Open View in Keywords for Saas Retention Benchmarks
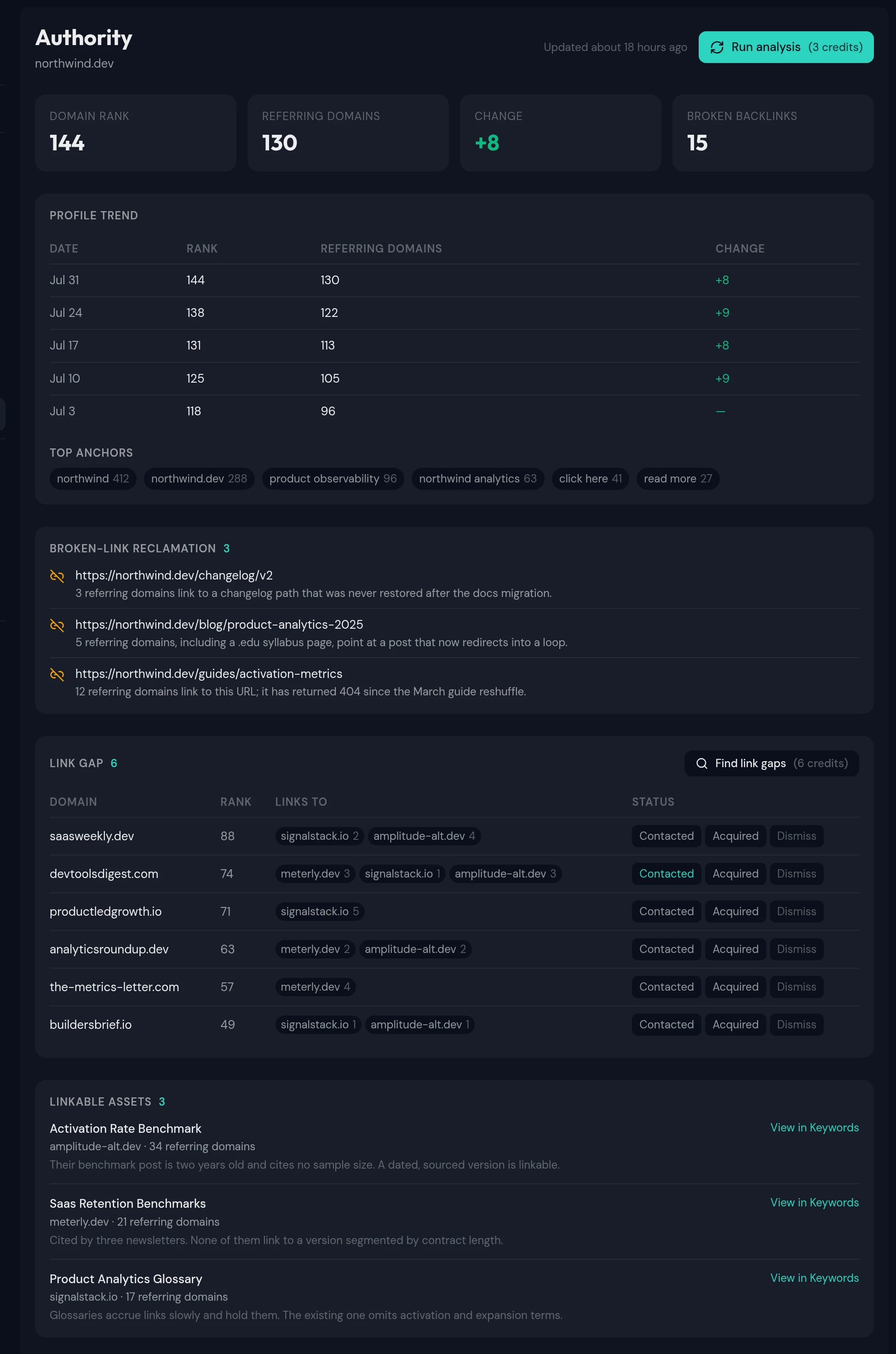896x1354 pixels. pyautogui.click(x=814, y=1202)
